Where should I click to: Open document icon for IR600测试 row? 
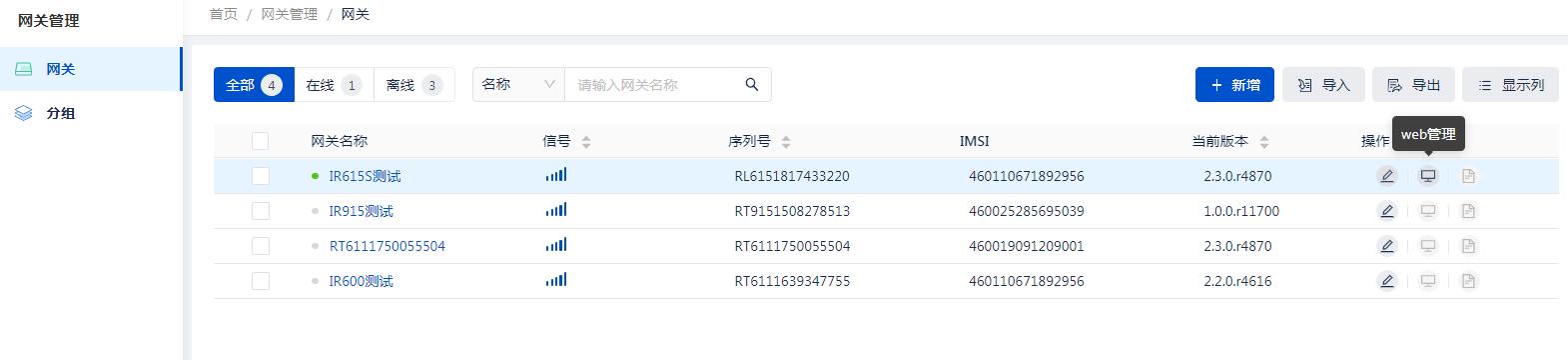coord(1468,281)
